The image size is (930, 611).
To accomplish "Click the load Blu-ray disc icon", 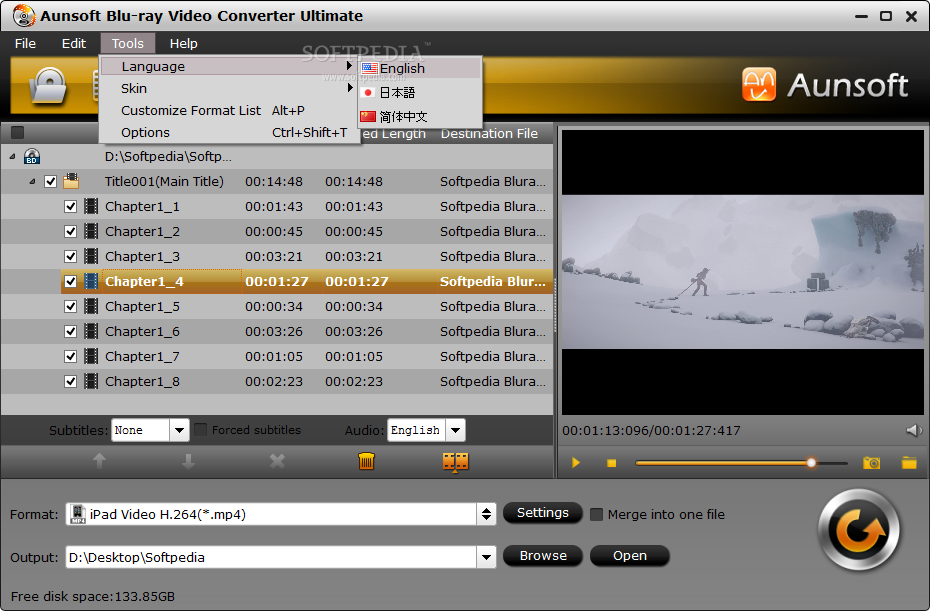I will pyautogui.click(x=47, y=86).
